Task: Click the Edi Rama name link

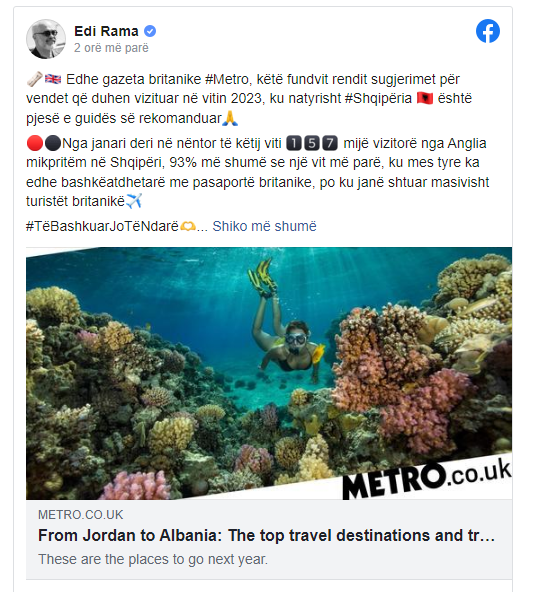Action: click(x=106, y=31)
